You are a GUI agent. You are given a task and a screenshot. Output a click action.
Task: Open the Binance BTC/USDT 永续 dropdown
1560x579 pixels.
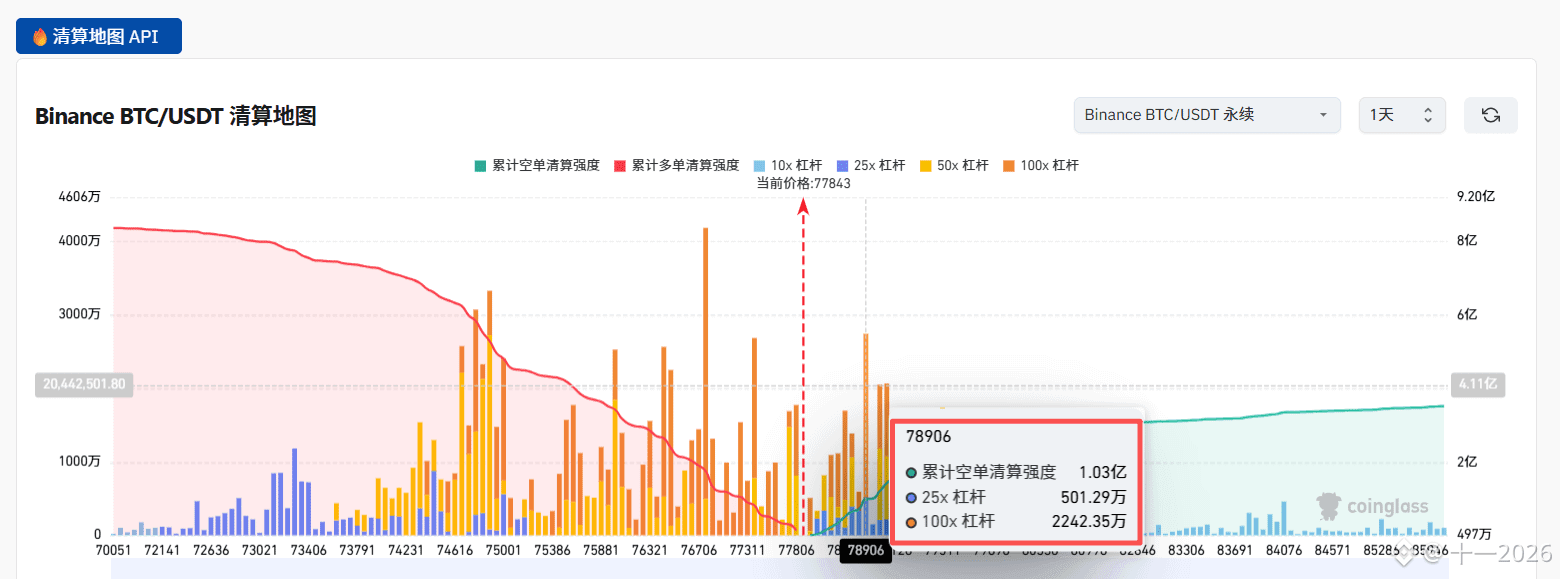pyautogui.click(x=1207, y=115)
